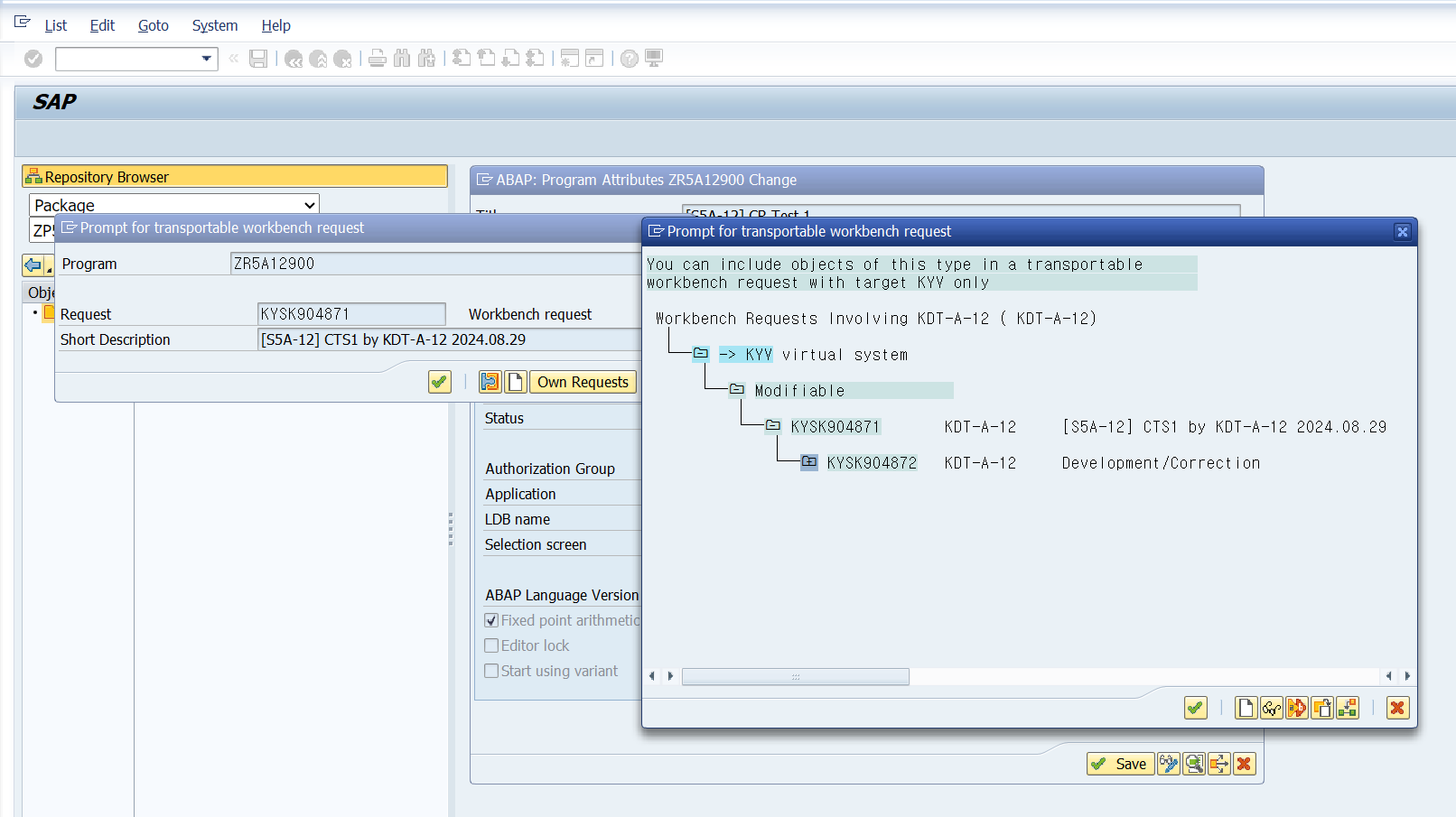Select KYSK904872 task row in tree
The height and width of the screenshot is (817, 1456).
(872, 463)
